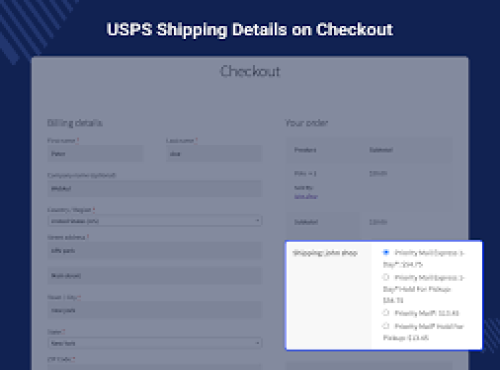This screenshot has height=370, width=500.
Task: Click the Shipping vendor shop label
Action: pos(325,253)
